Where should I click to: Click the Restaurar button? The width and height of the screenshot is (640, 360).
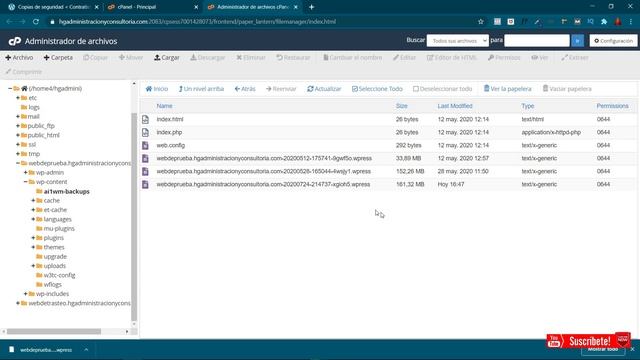pos(293,58)
